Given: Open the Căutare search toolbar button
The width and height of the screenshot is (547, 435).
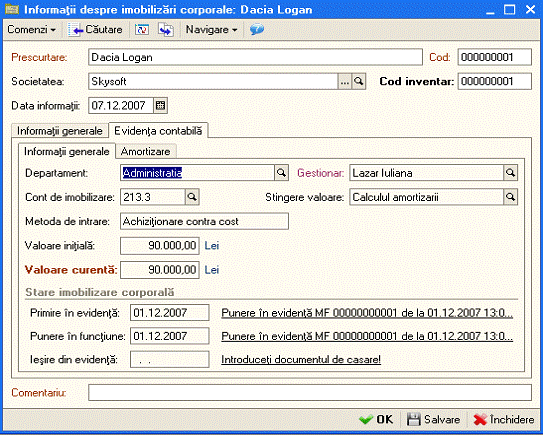Looking at the screenshot, I should [95, 30].
